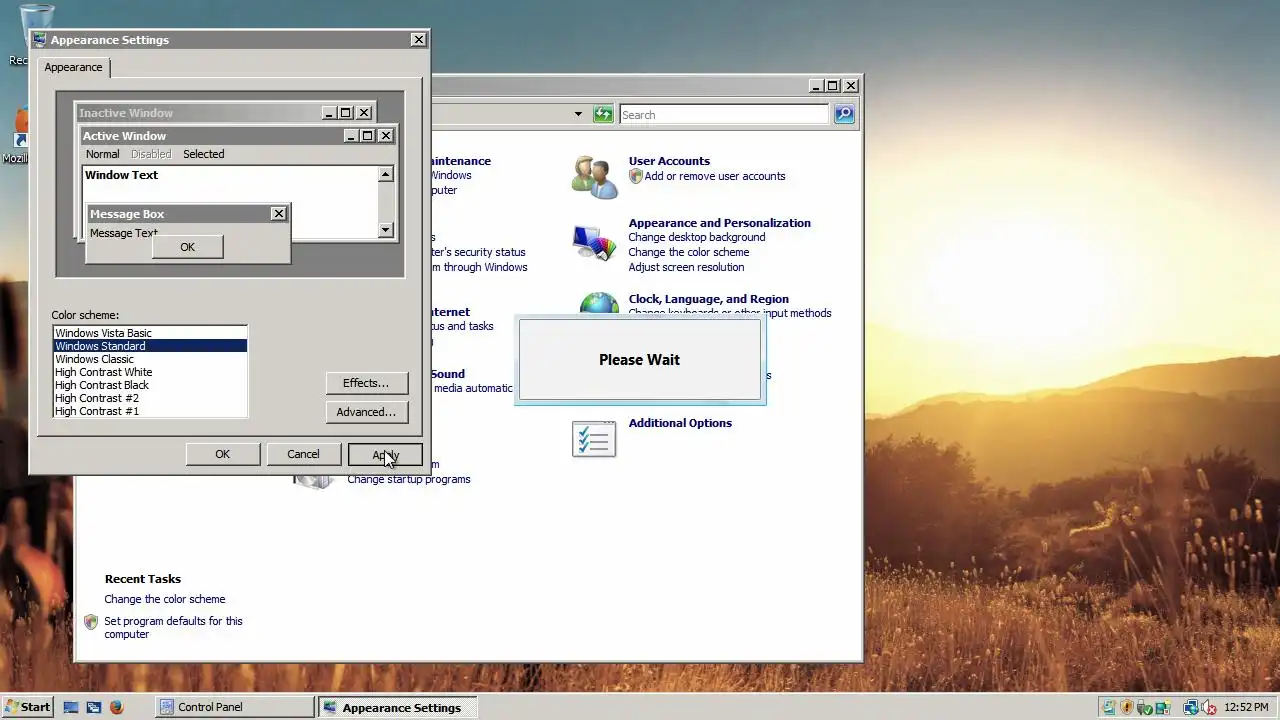
Task: Click the muted volume icon in system tray
Action: coord(1209,707)
